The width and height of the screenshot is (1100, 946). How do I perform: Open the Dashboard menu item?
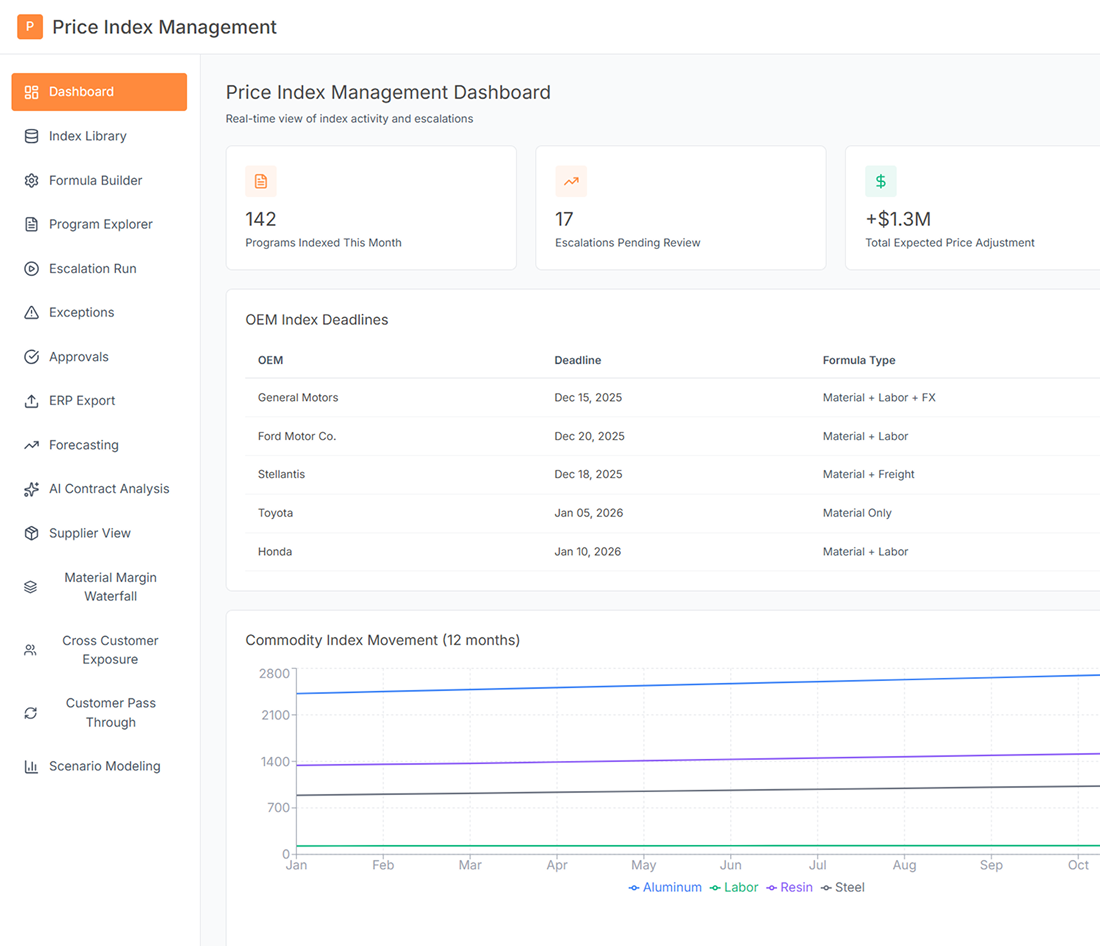coord(99,92)
